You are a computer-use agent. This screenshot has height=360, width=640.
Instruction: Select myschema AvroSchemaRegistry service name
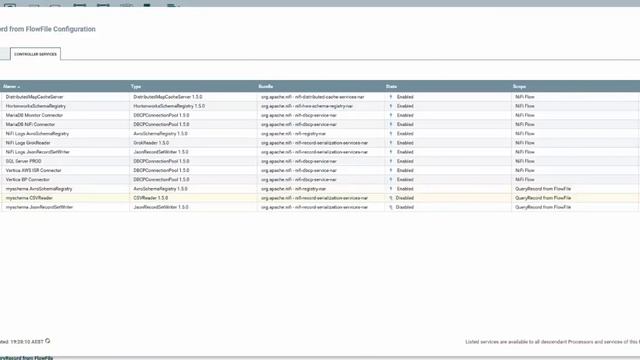(39, 189)
